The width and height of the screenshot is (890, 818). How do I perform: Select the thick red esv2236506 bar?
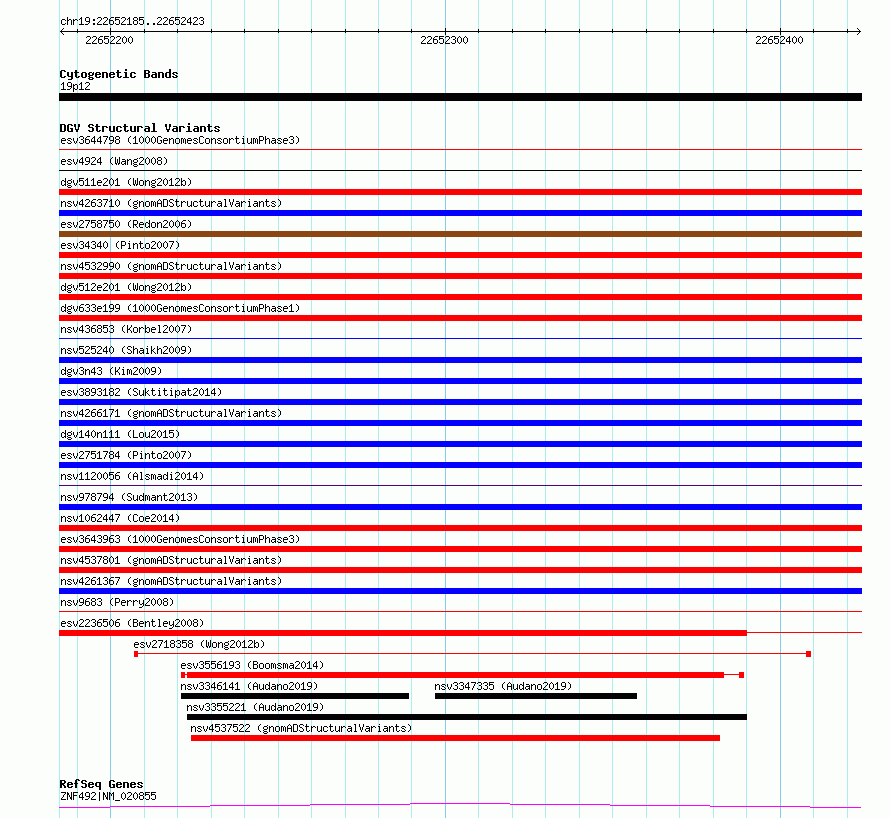[x=403, y=633]
